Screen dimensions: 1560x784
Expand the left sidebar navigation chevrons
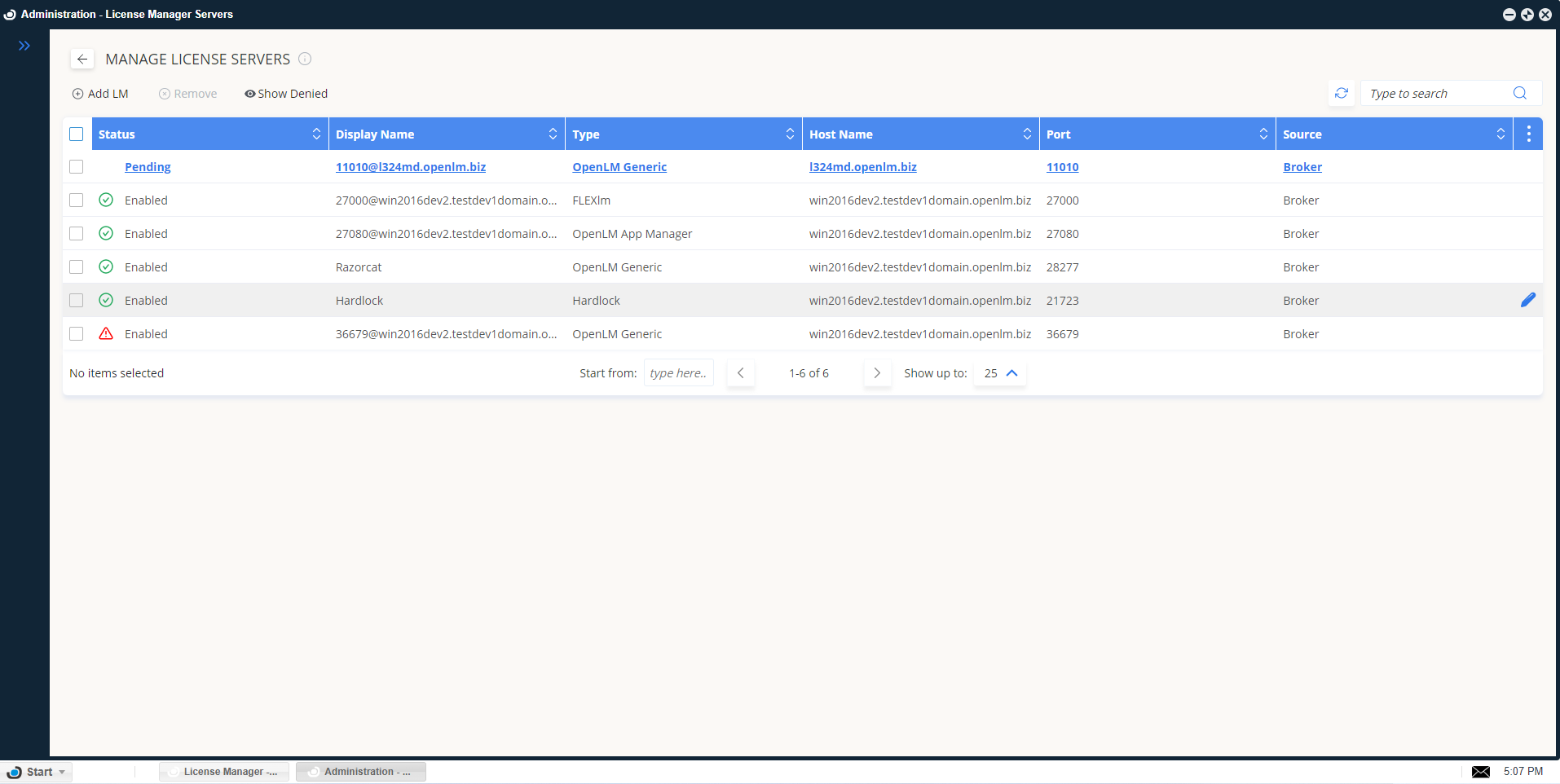[24, 46]
